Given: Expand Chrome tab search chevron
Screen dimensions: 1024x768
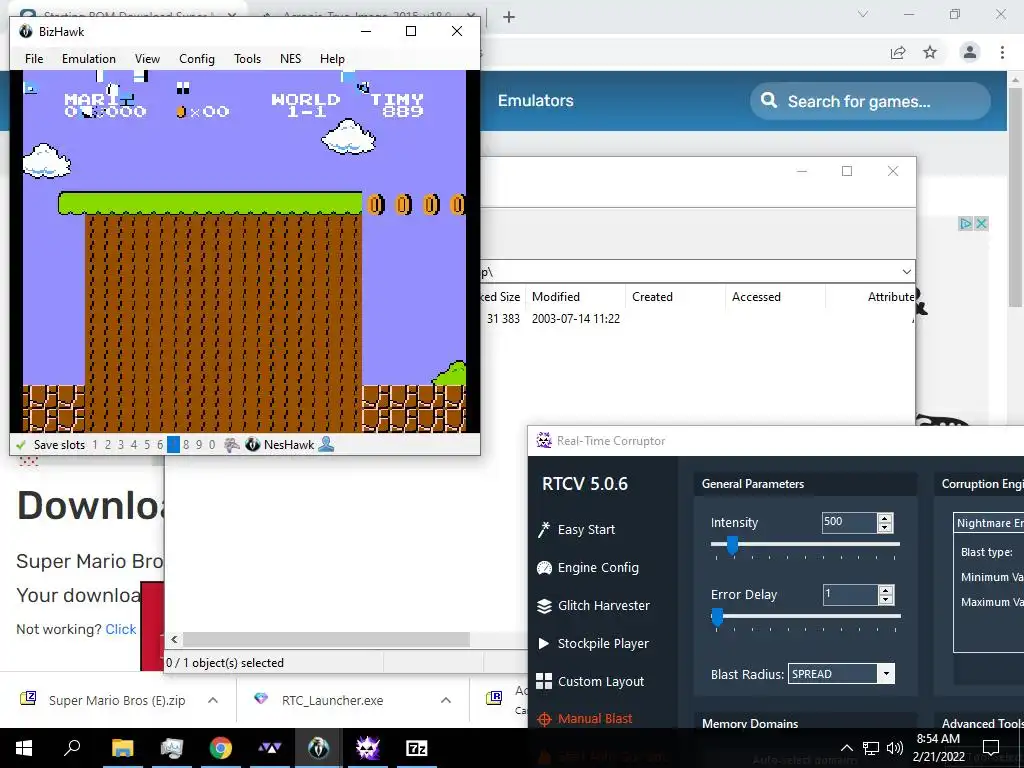Looking at the screenshot, I should tap(863, 14).
